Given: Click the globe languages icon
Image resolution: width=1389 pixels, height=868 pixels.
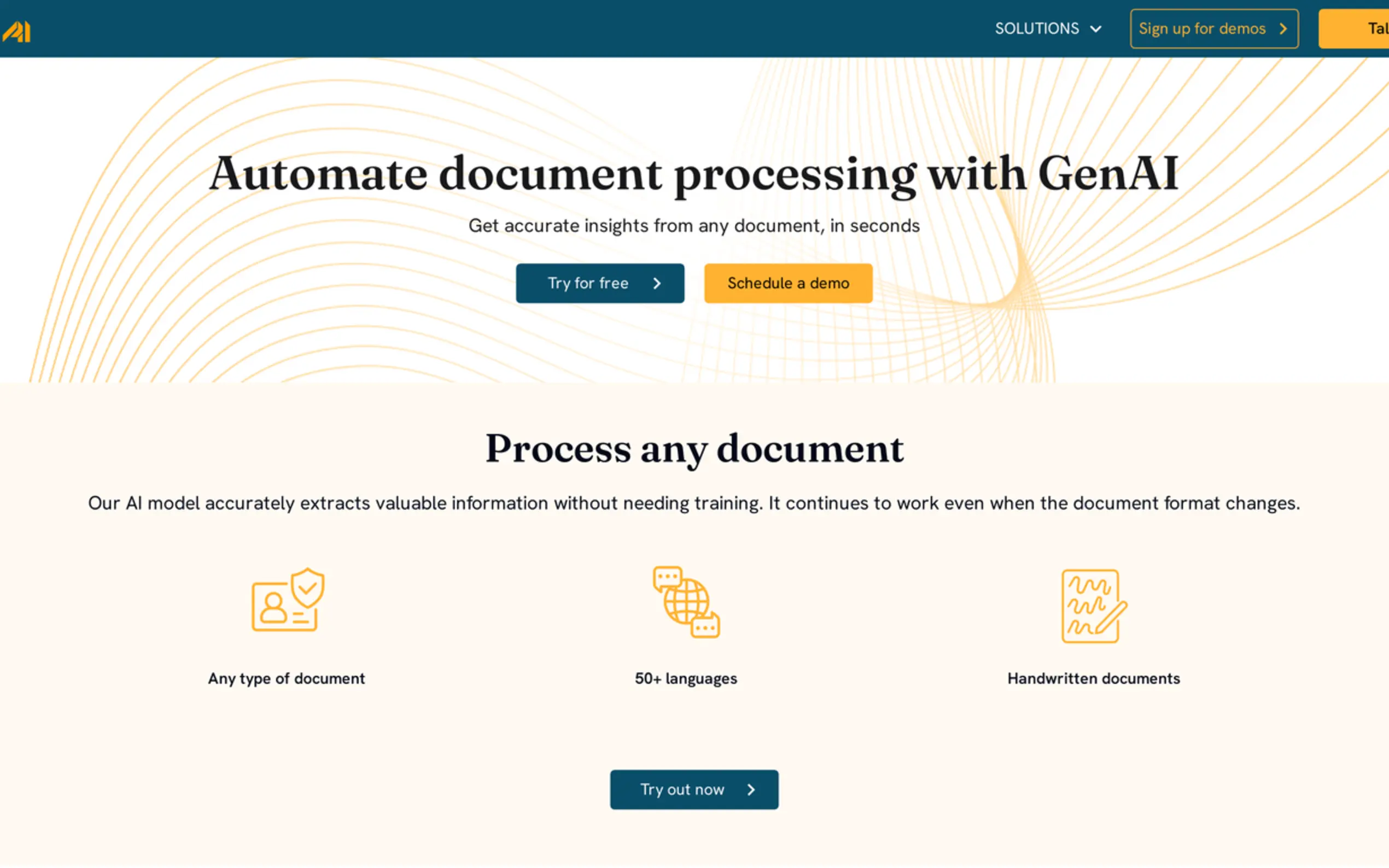Looking at the screenshot, I should pyautogui.click(x=686, y=602).
